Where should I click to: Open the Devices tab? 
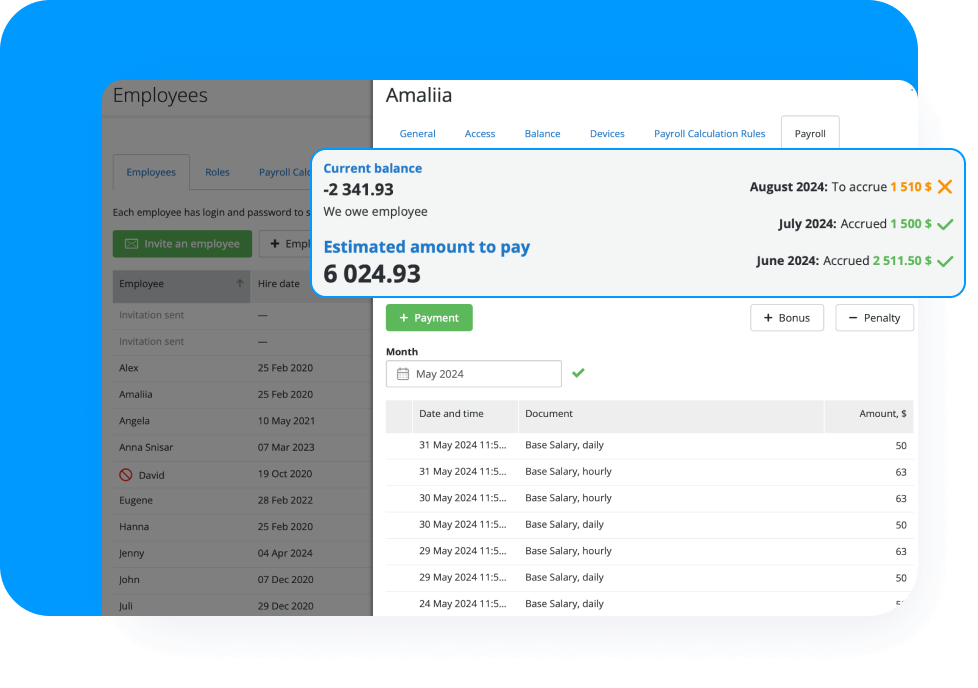[607, 134]
